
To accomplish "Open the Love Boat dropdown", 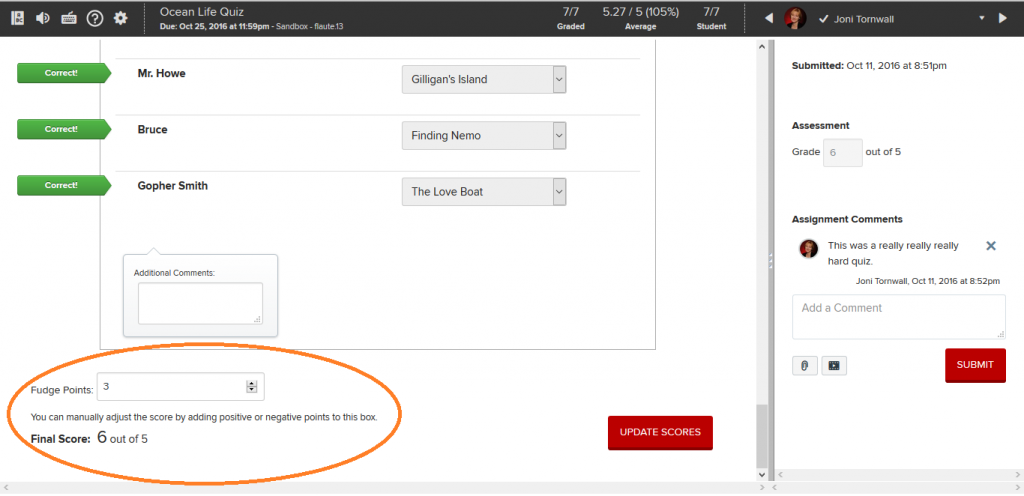I will [x=484, y=192].
